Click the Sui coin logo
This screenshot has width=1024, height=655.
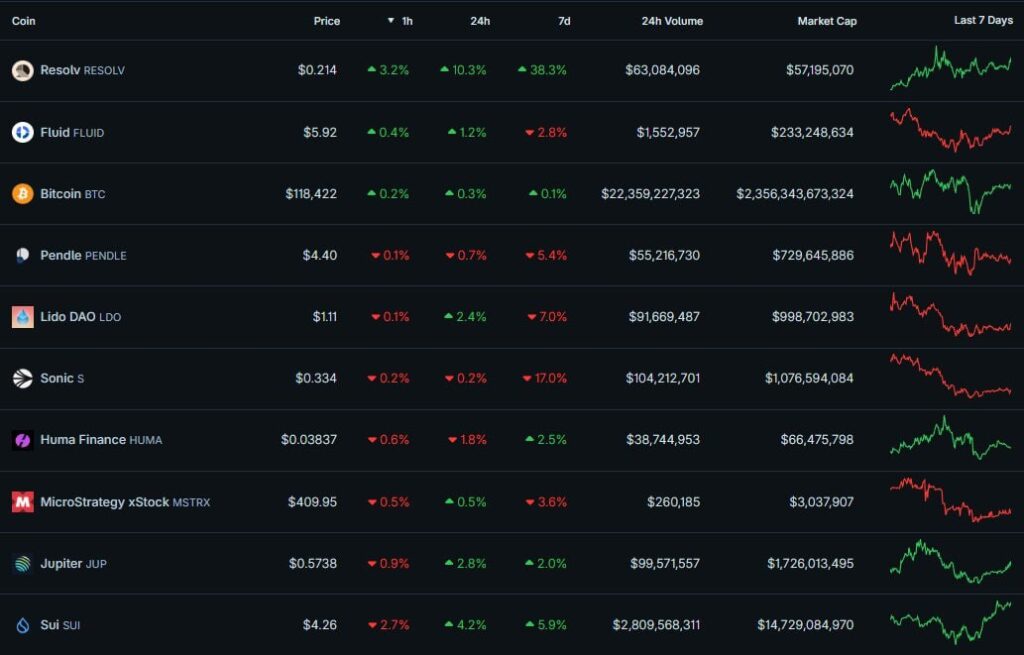21,624
